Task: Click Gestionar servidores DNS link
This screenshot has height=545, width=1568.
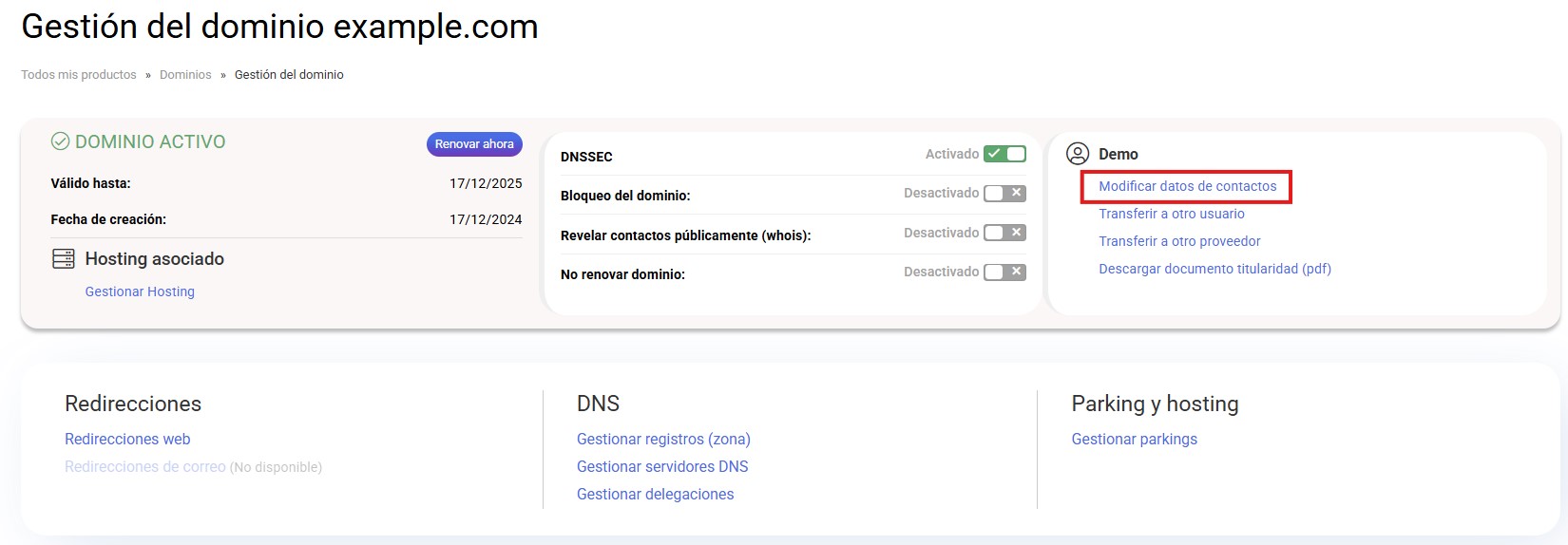Action: (x=662, y=467)
